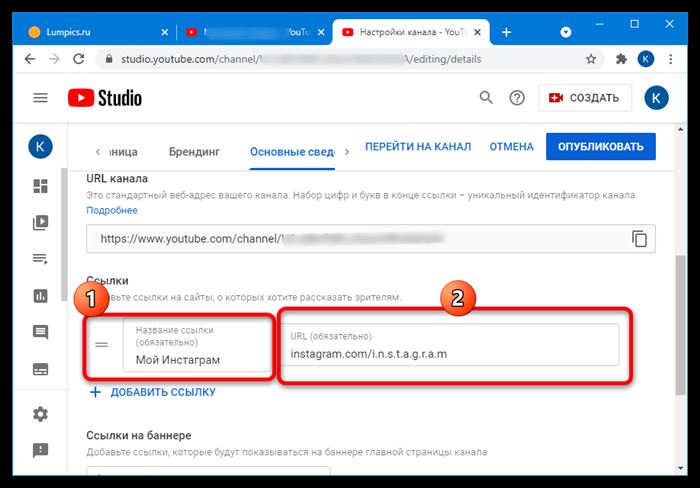The width and height of the screenshot is (700, 488).
Task: Open the account avatar in Studio header
Action: (656, 98)
